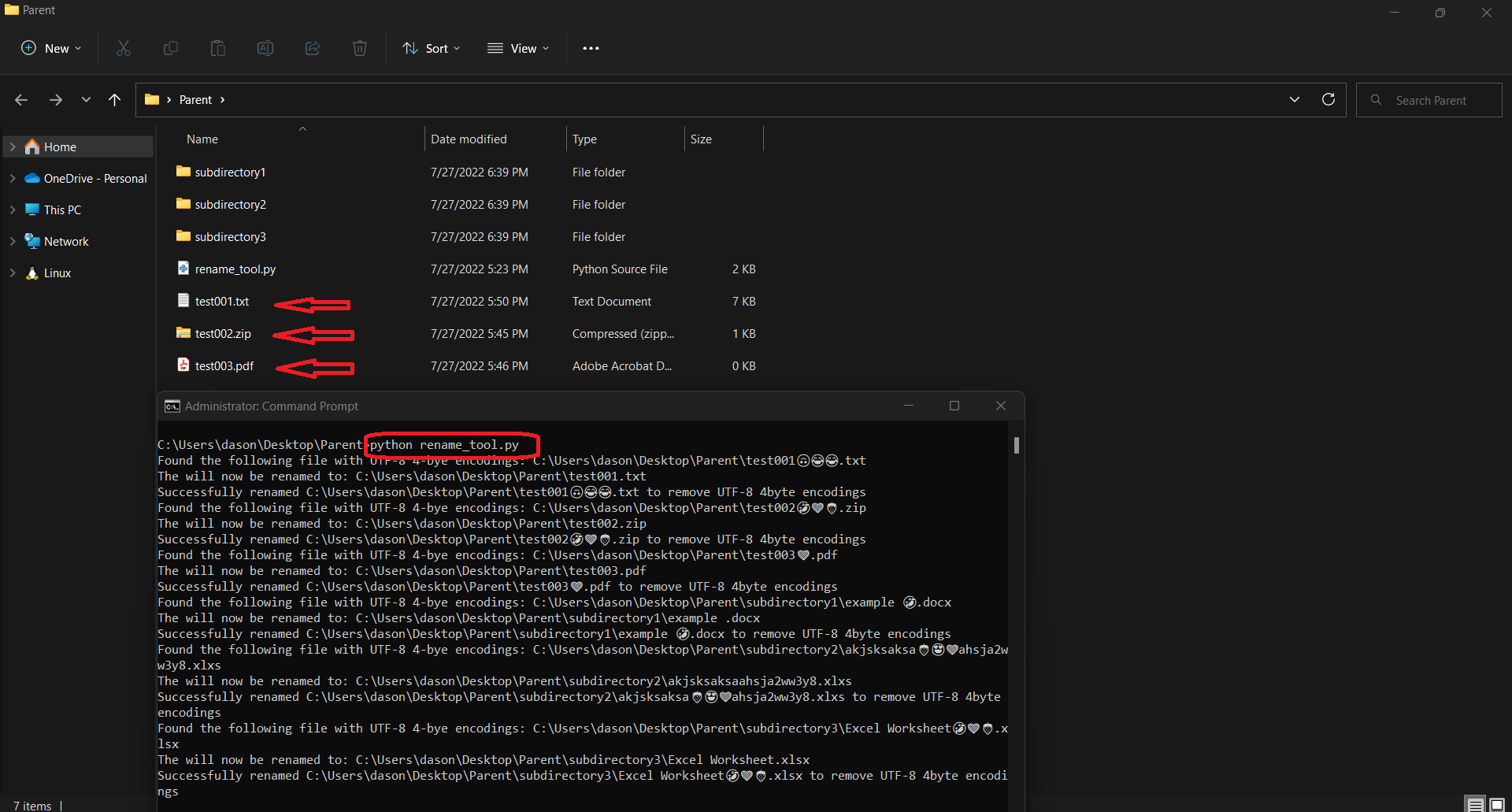Viewport: 1512px width, 812px height.
Task: Open the New item menu
Action: (x=51, y=48)
